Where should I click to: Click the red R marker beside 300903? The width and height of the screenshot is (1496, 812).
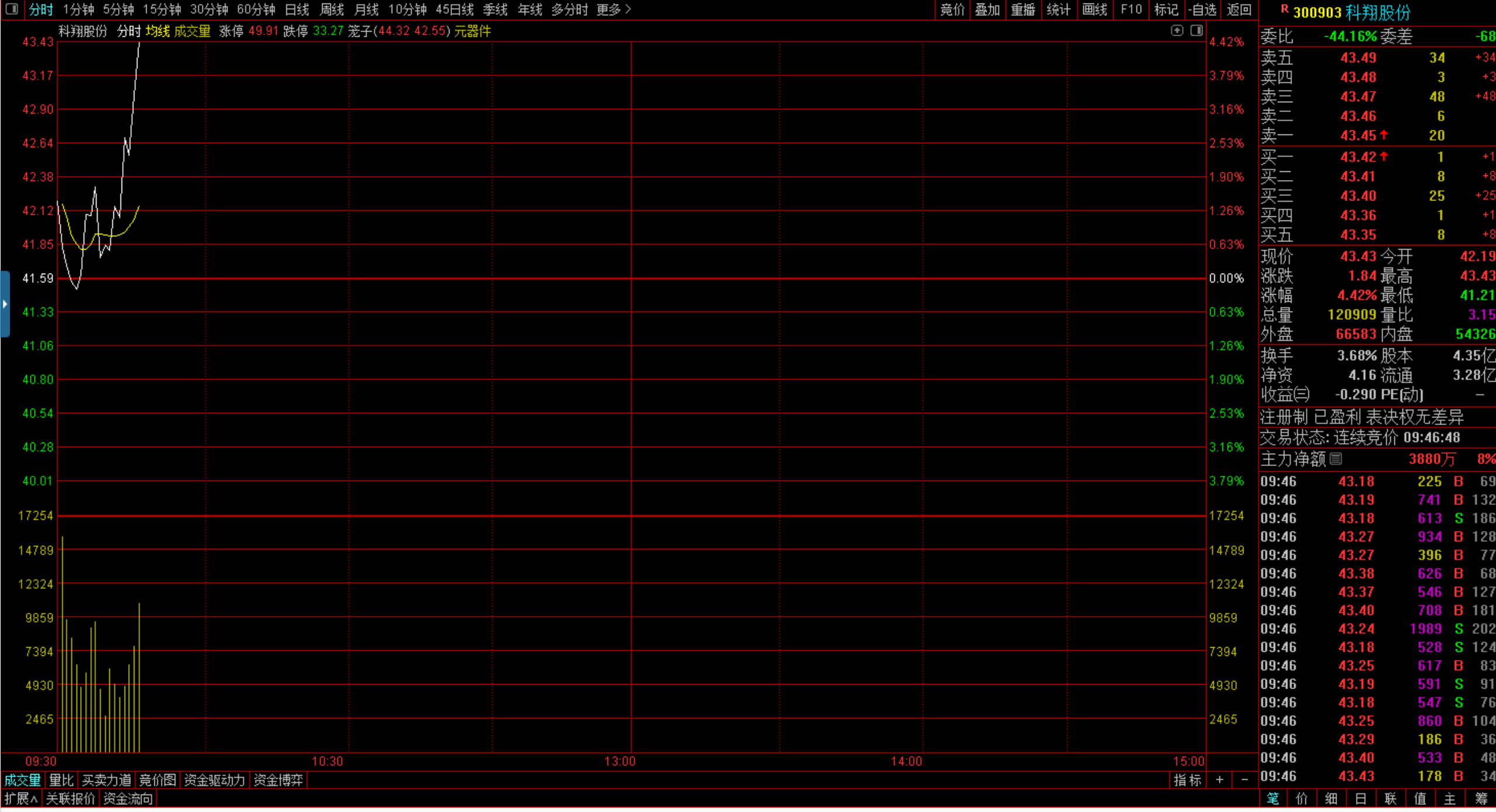pos(1284,9)
